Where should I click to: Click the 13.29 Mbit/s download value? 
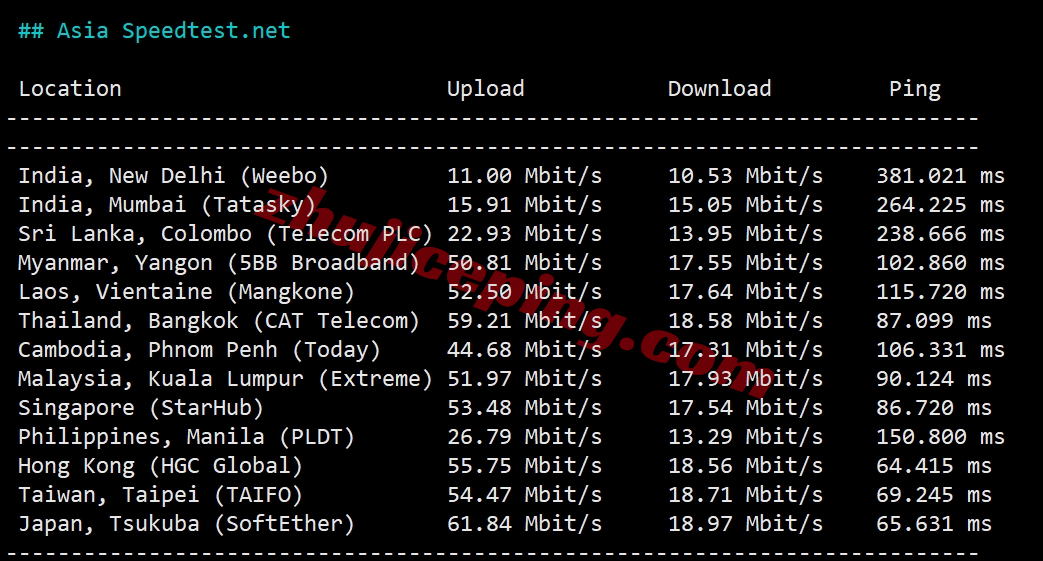click(x=745, y=437)
